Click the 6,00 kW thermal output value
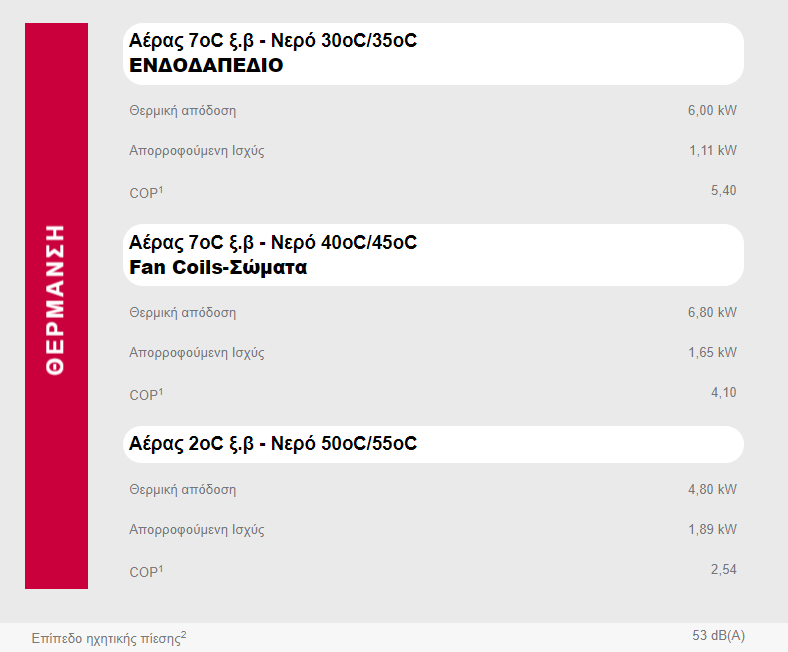Screen dimensions: 788x652 point(712,111)
